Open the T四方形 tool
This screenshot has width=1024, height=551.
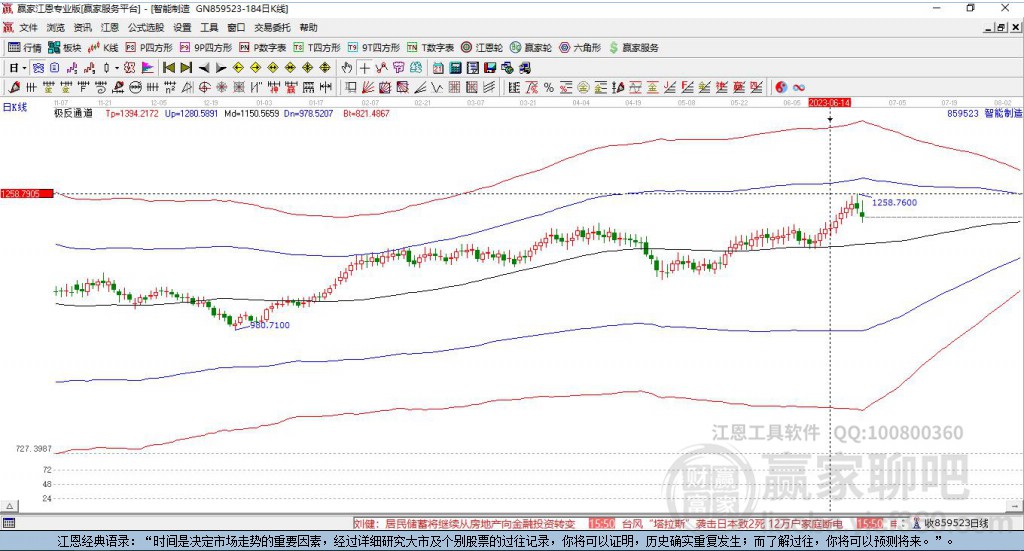click(317, 48)
